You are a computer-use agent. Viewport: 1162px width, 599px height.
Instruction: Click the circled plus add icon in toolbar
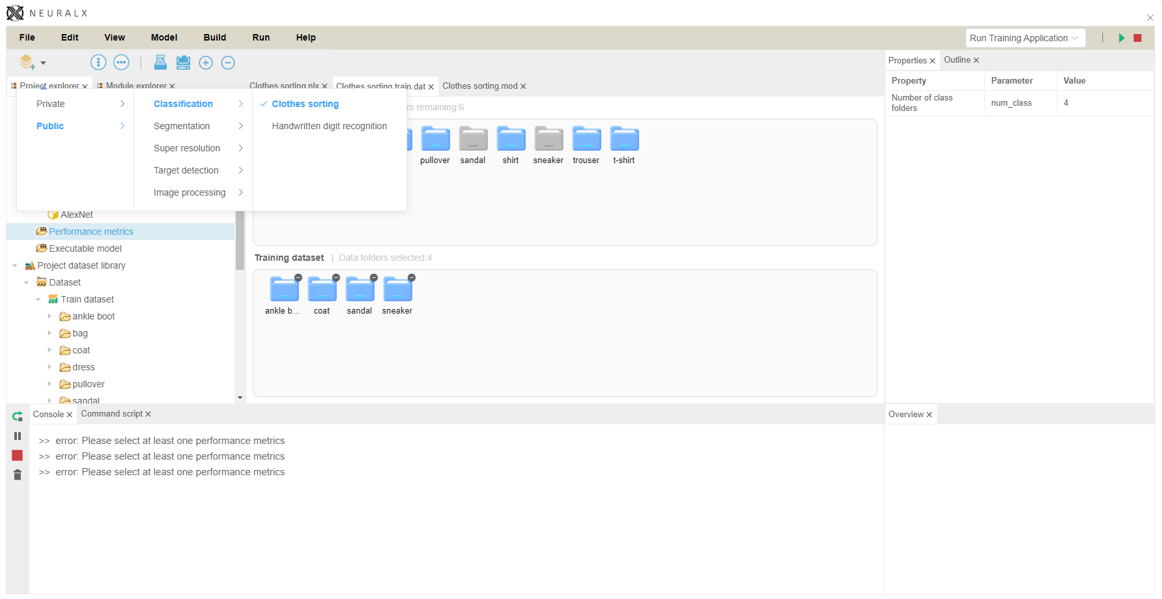[x=206, y=63]
